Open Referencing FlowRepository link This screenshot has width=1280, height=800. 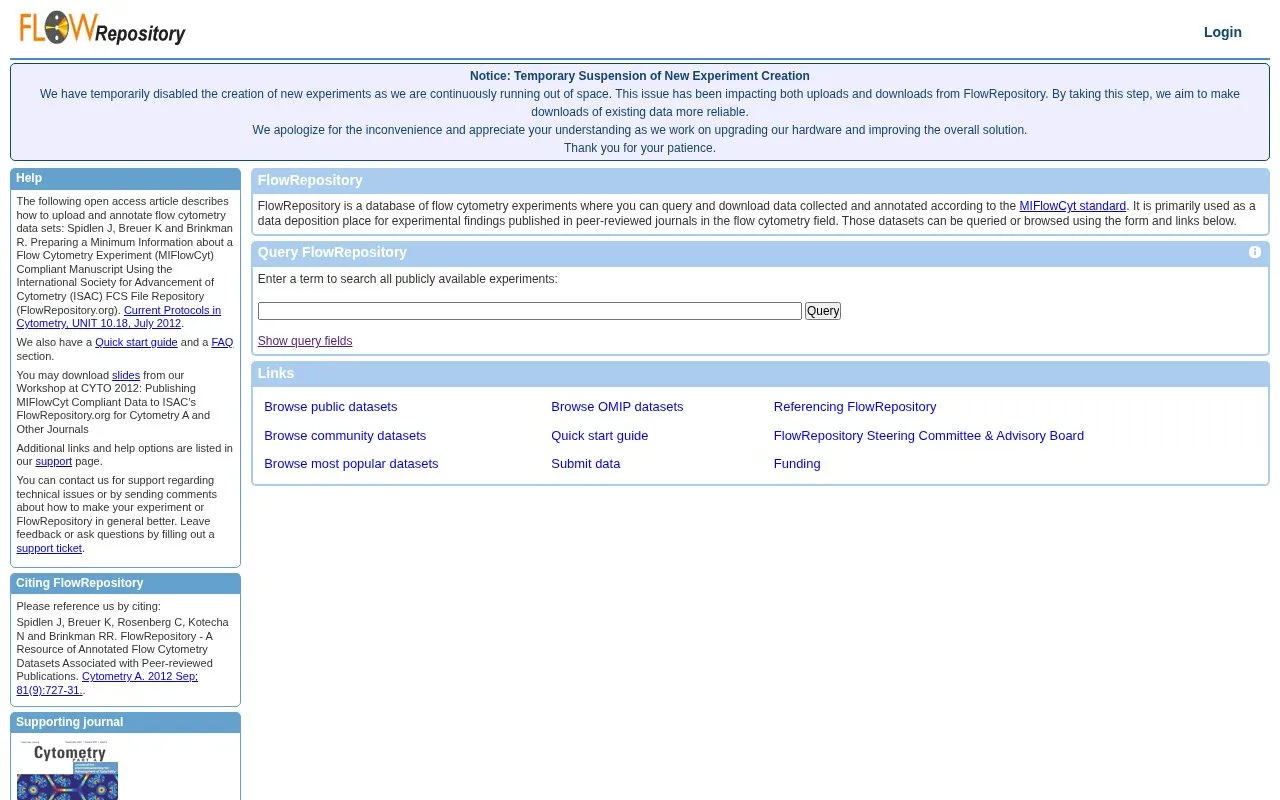[855, 407]
